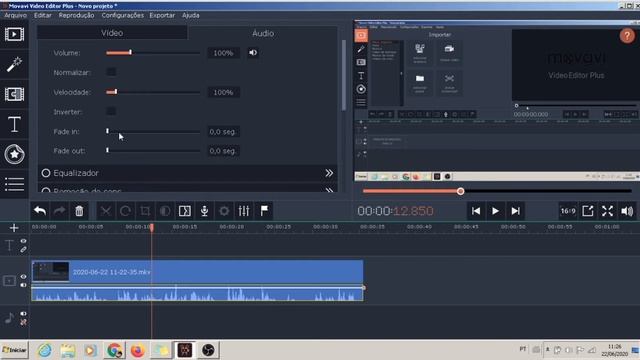Open the Arquivo menu
This screenshot has height=360, width=640.
tap(16, 15)
